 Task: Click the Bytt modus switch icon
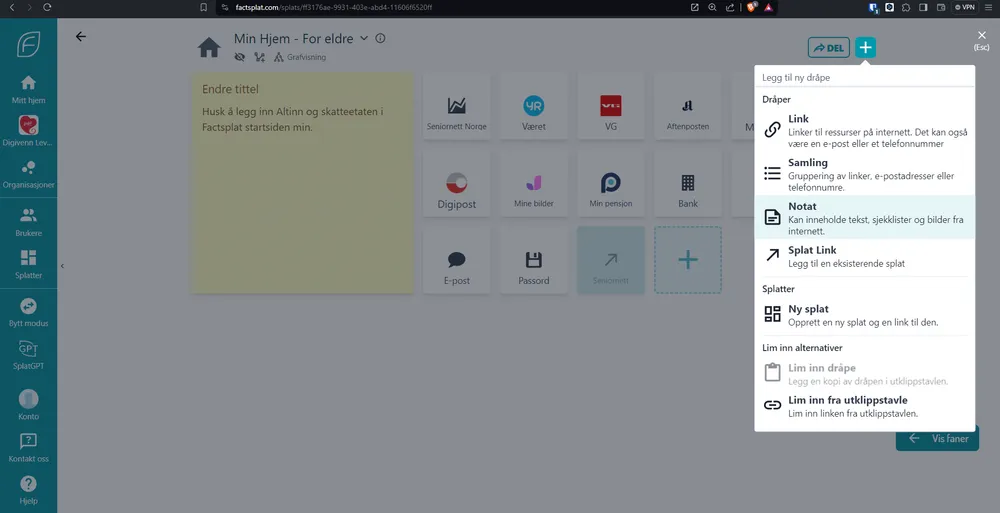[28, 311]
